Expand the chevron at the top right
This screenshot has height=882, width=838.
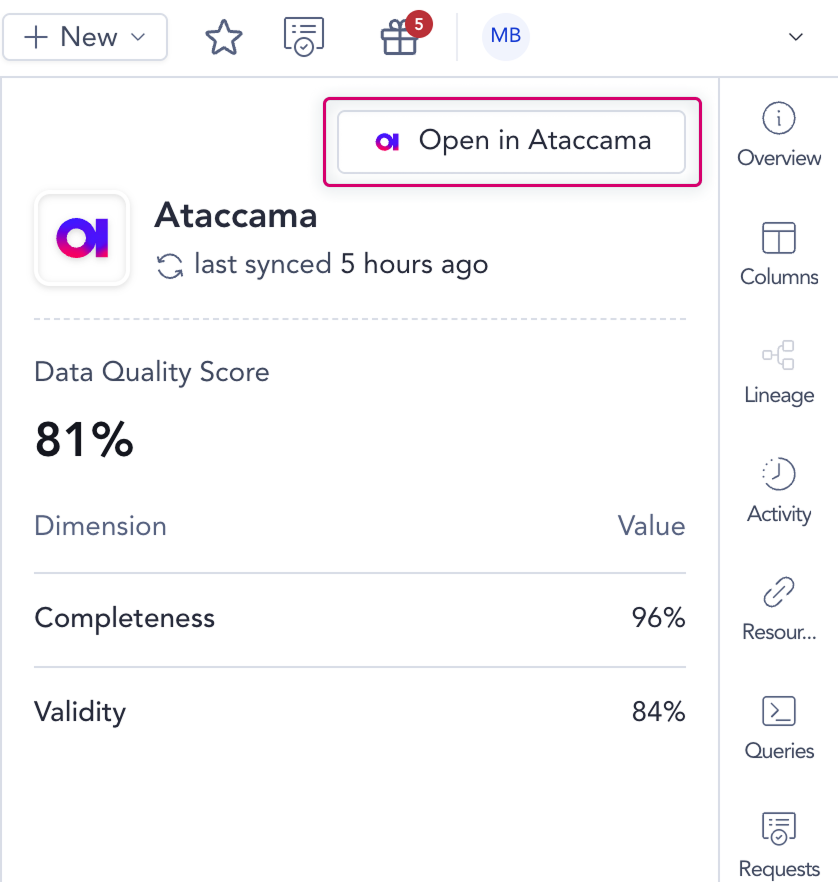click(795, 37)
